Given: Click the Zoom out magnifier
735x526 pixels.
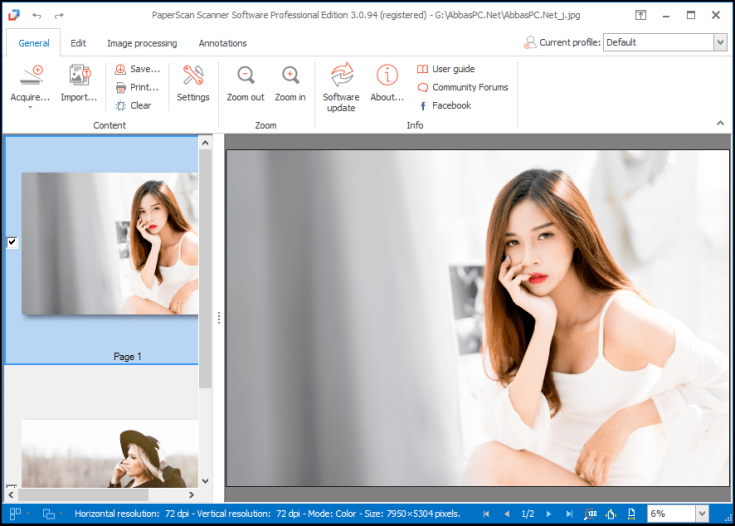Looking at the screenshot, I should 245,78.
